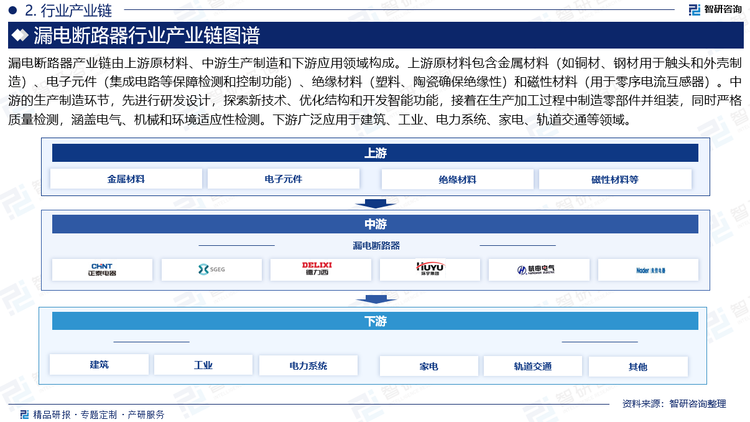The height and width of the screenshot is (422, 750).
Task: Click the Noder logo card
Action: [648, 269]
